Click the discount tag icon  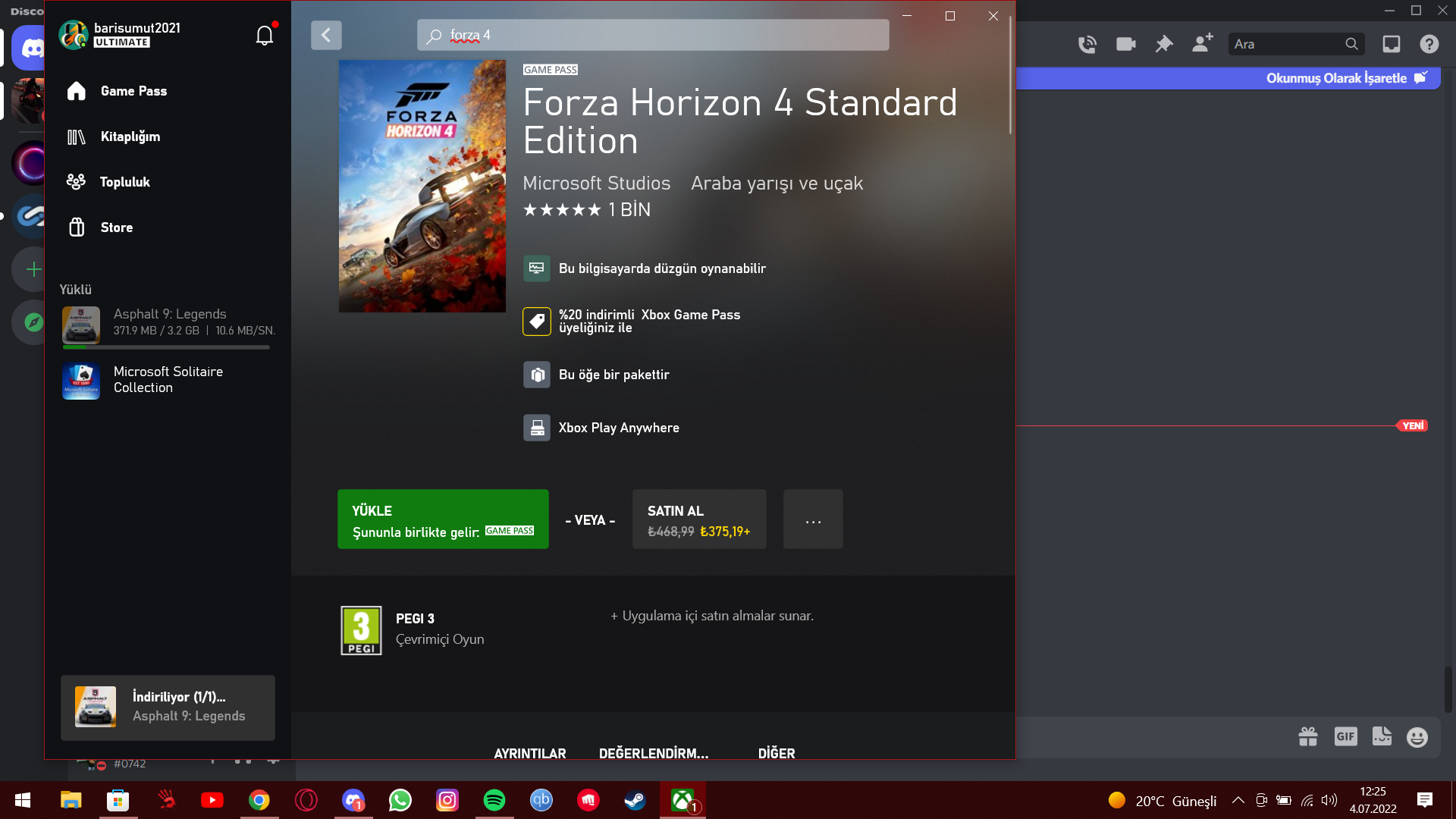(537, 322)
